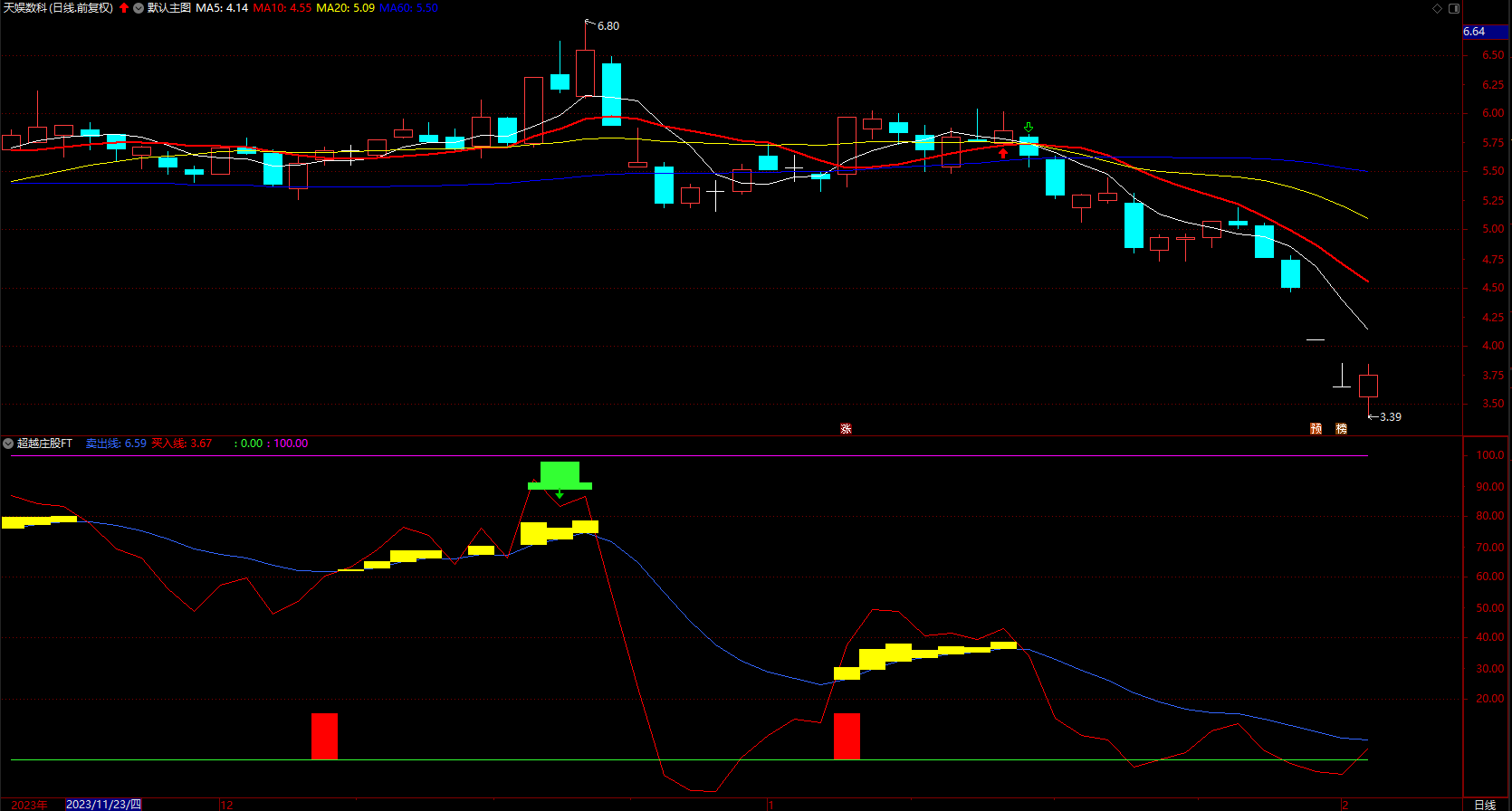Screen dimensions: 1512x811
Task: Click the MA60: 5.50 indicator label
Action: pos(408,8)
